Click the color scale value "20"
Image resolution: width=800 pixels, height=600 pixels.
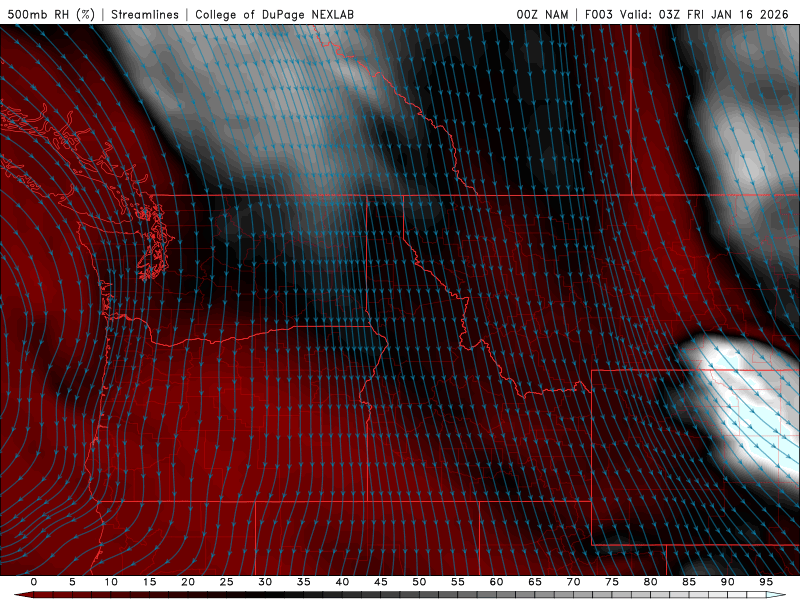point(188,582)
